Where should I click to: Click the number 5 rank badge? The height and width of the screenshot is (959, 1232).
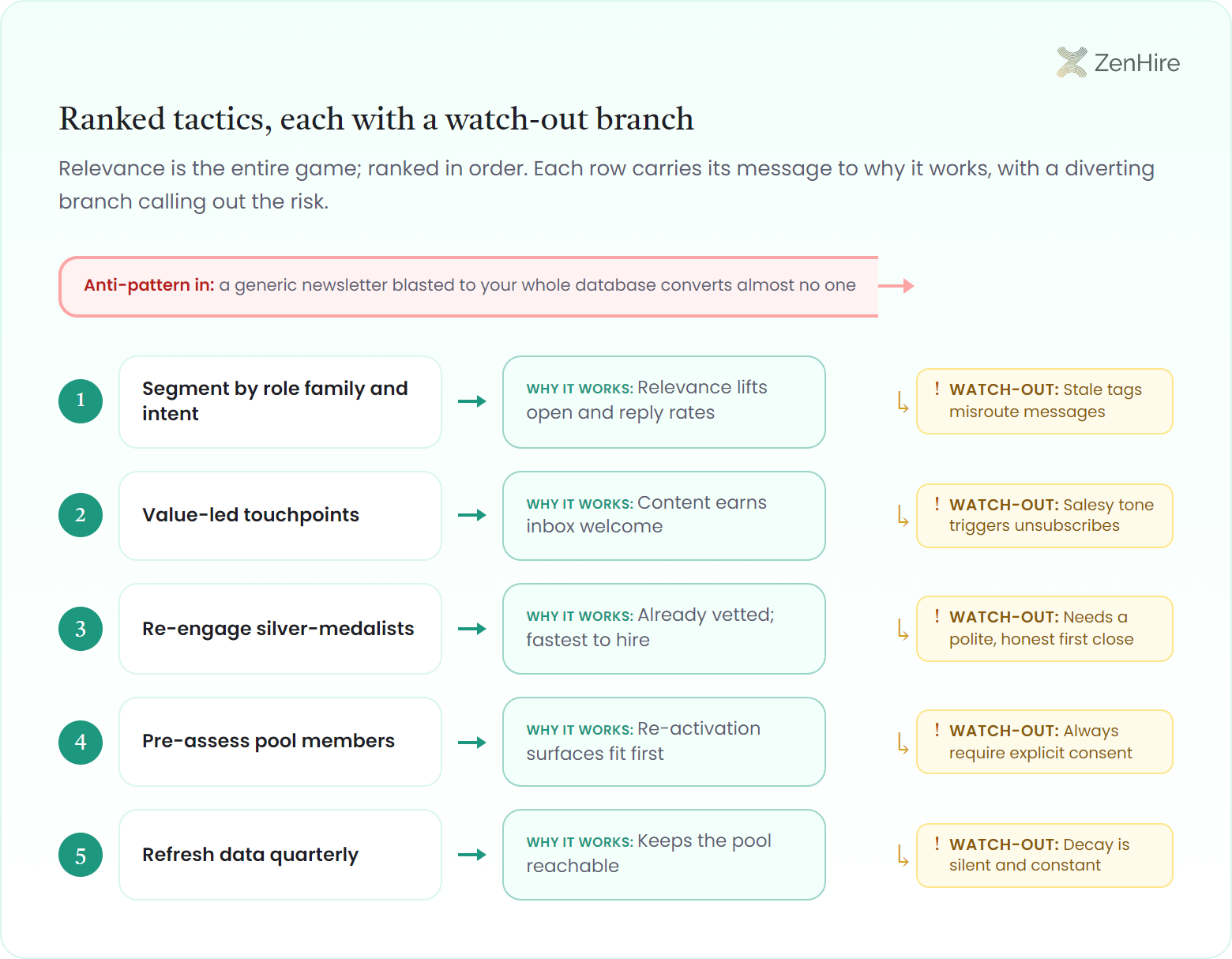click(81, 855)
